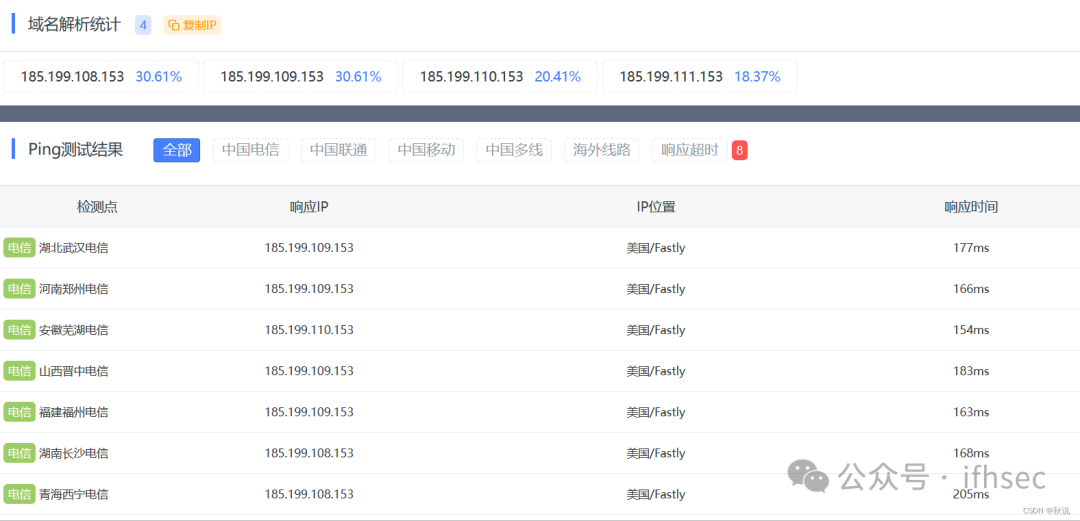
Task: Filter results by 中国多线
Action: [x=515, y=150]
